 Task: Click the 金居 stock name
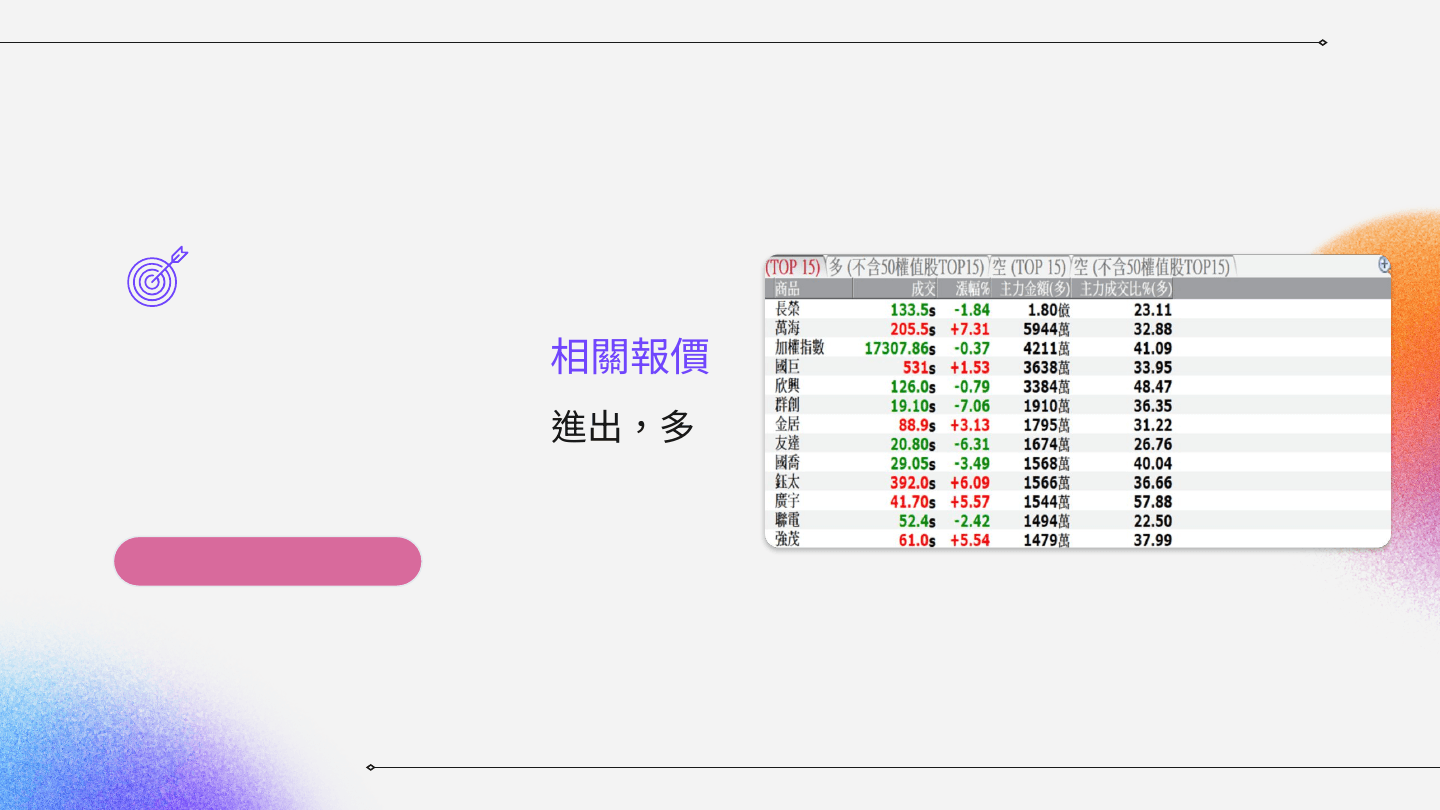788,424
